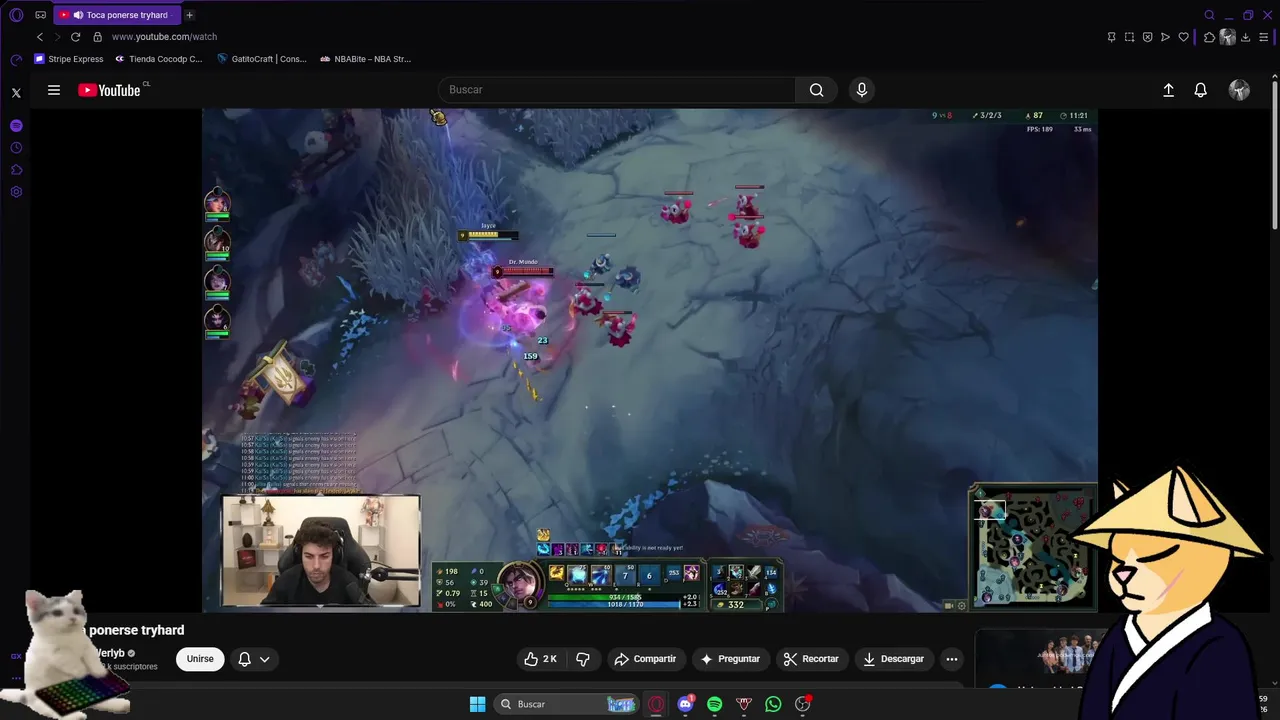Click the Preguntar ask button
Screen dimensions: 1280x720
click(730, 659)
